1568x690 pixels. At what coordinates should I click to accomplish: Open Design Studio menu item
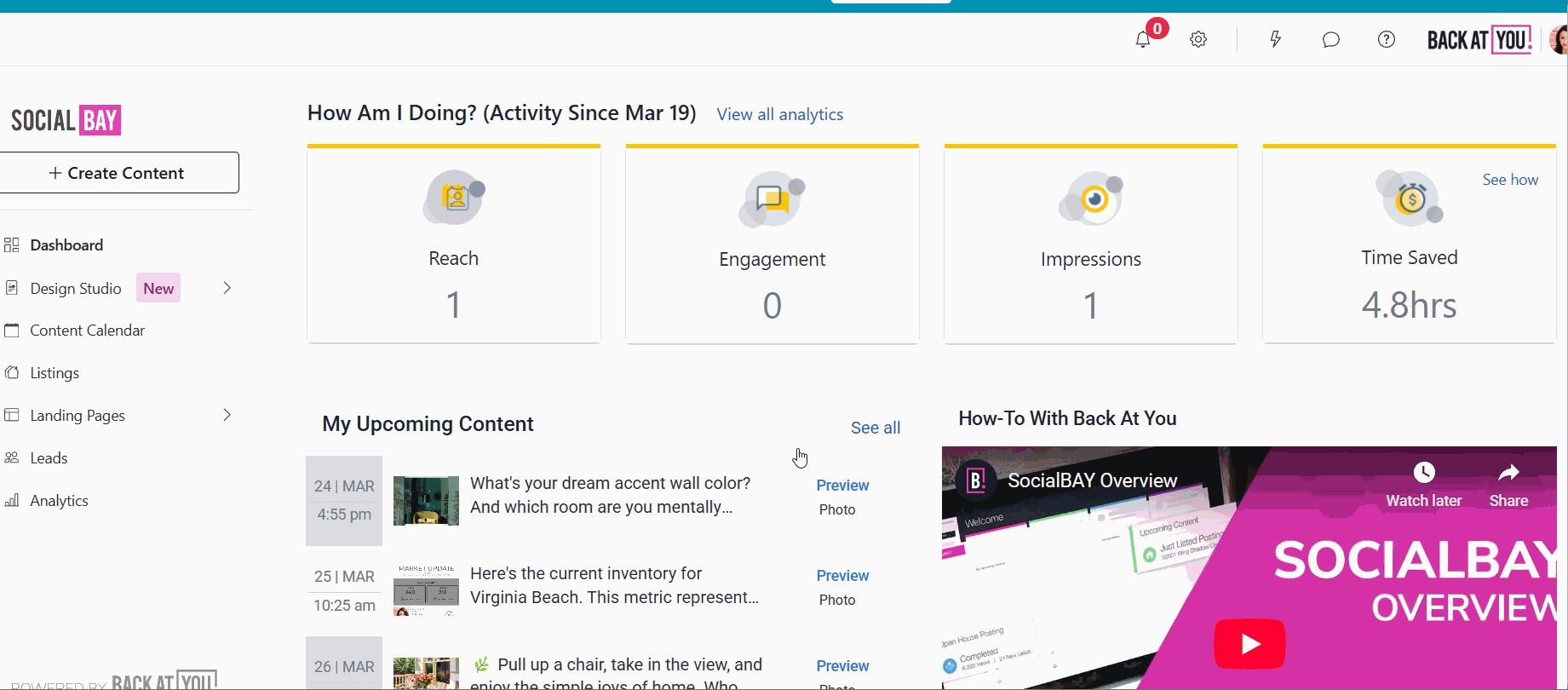[x=76, y=289]
